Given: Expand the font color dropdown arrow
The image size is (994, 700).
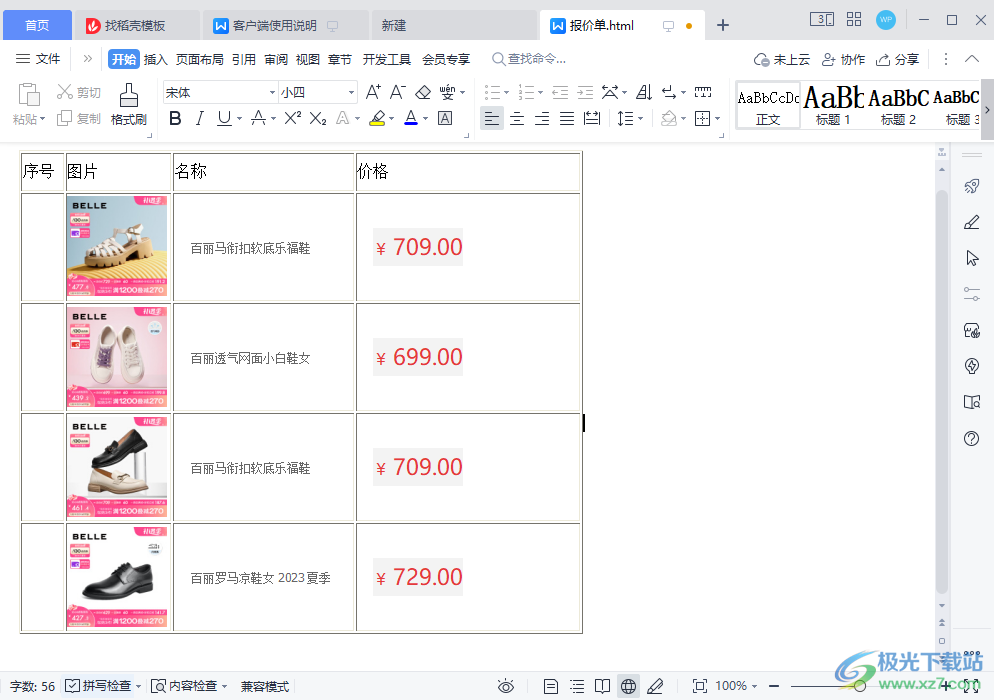Looking at the screenshot, I should point(425,119).
